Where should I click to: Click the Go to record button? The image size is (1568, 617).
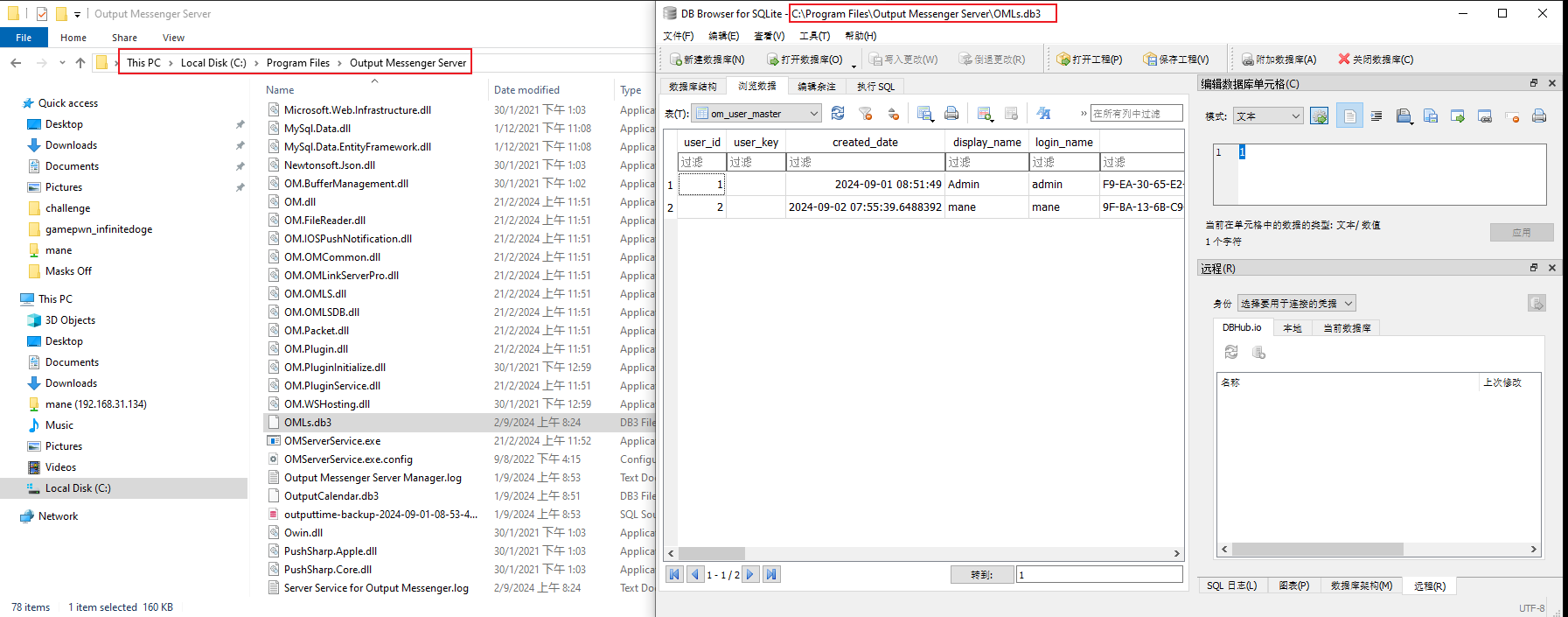point(981,574)
